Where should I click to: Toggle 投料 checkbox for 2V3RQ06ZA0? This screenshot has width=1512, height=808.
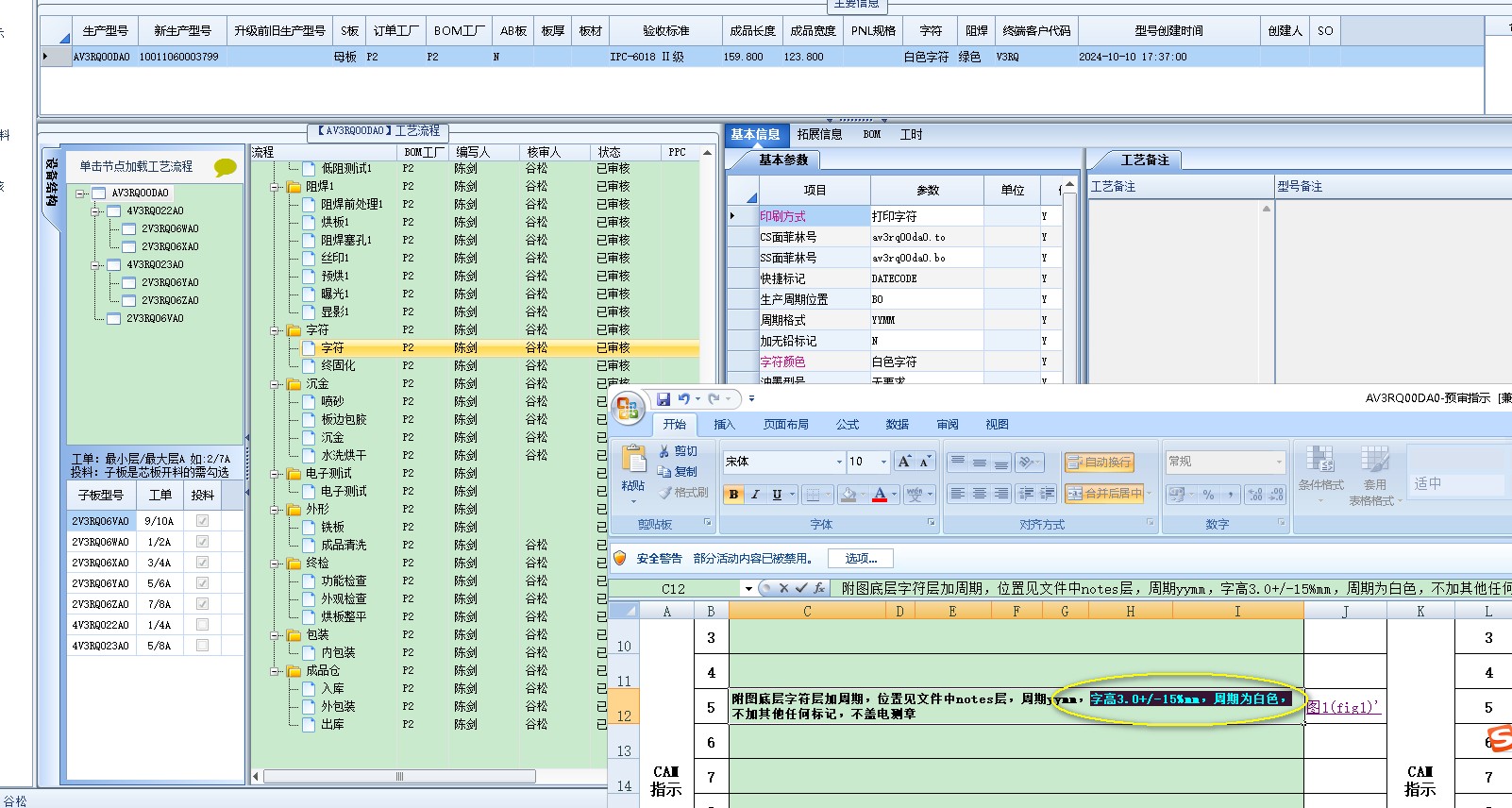pos(202,604)
